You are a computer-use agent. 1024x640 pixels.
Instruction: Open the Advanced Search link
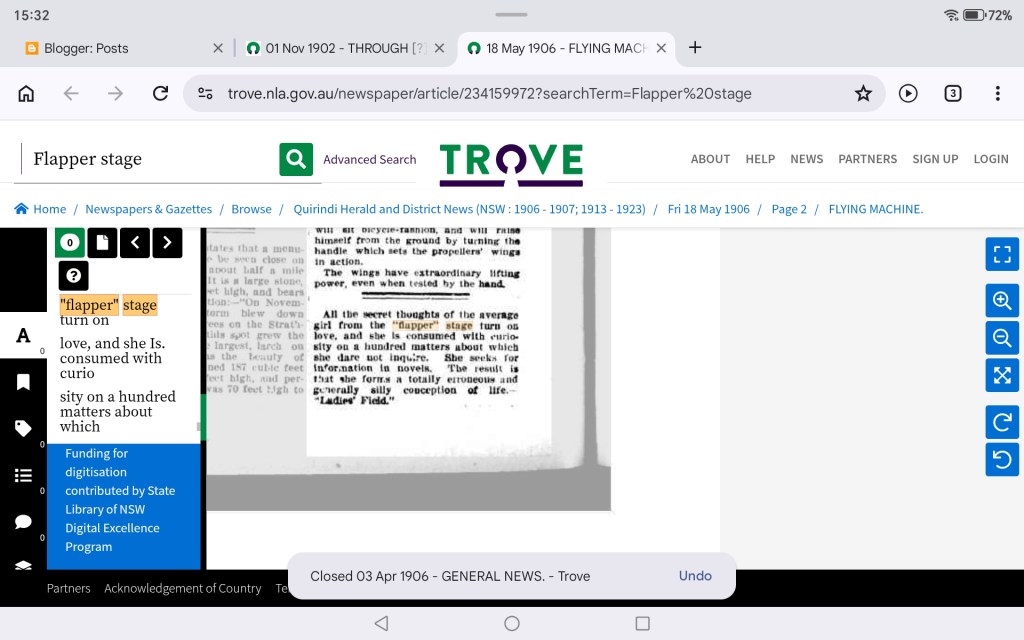click(369, 159)
